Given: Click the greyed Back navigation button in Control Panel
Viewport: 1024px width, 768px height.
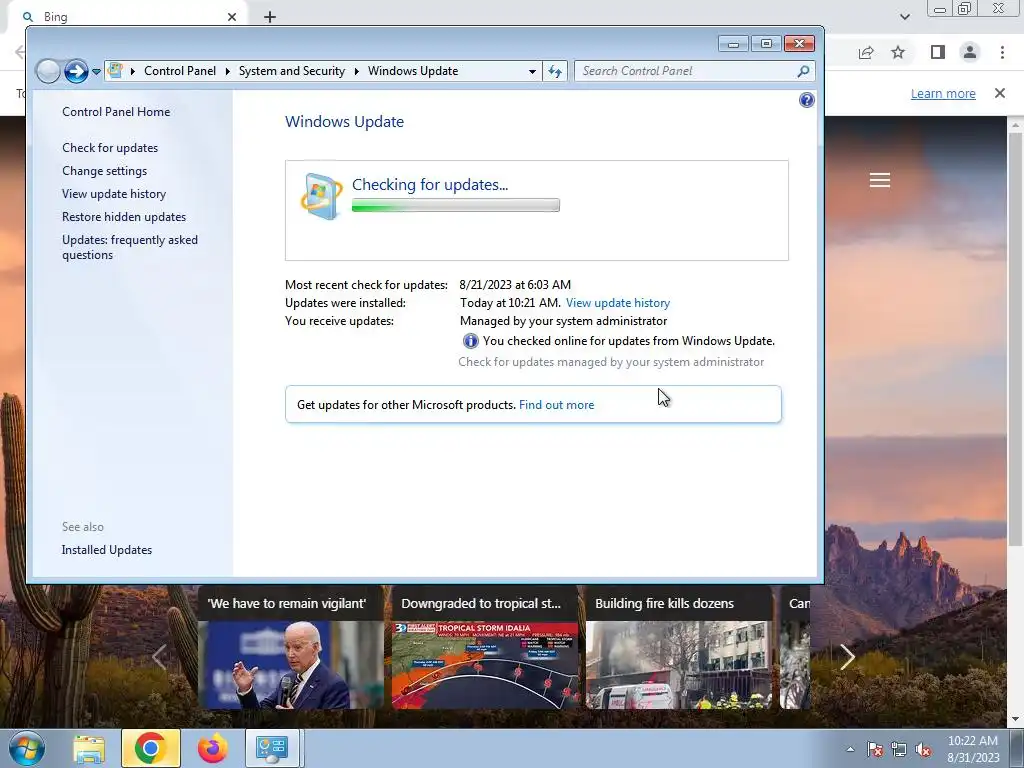Looking at the screenshot, I should [x=48, y=71].
